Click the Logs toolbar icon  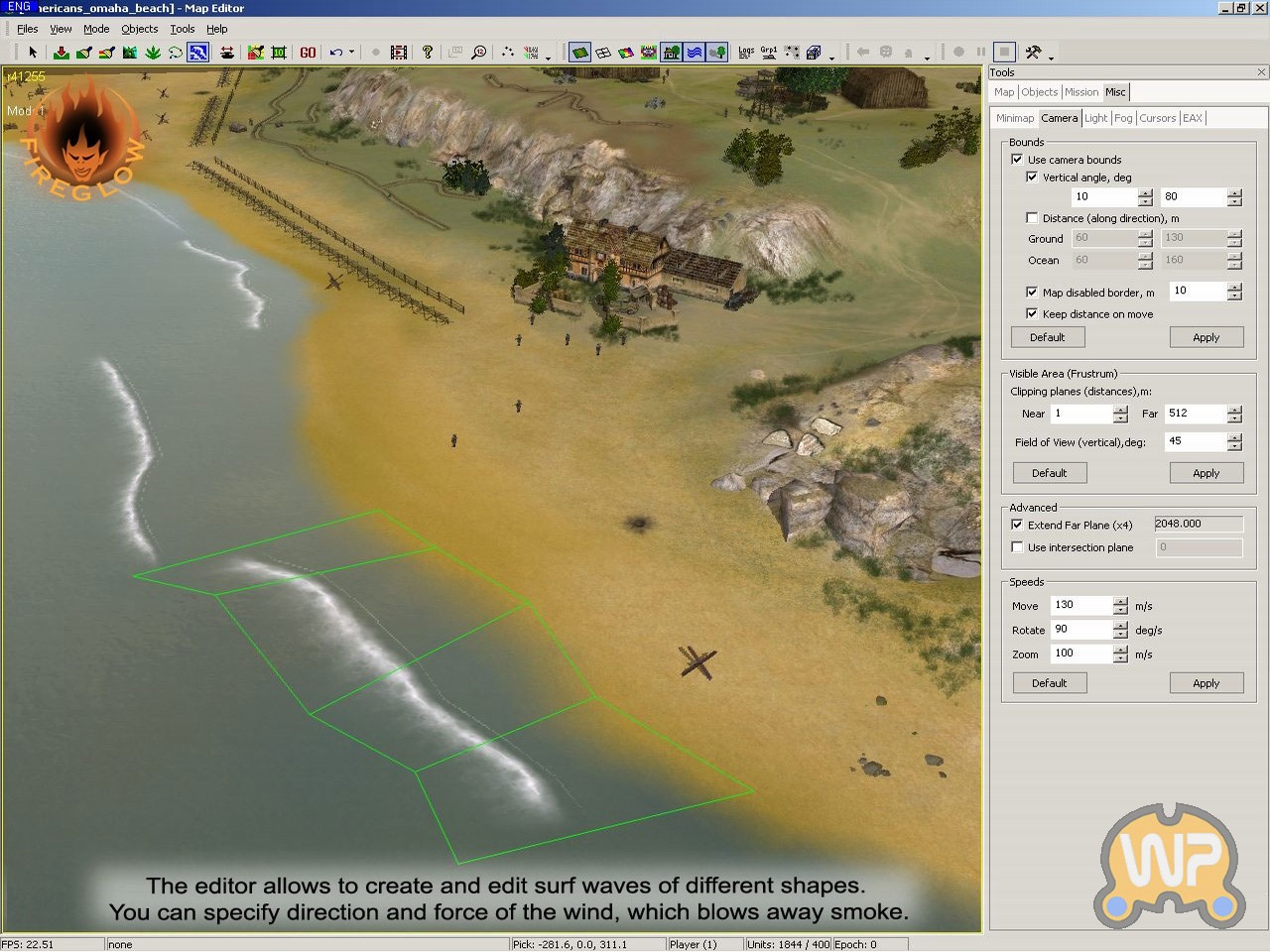(x=746, y=52)
